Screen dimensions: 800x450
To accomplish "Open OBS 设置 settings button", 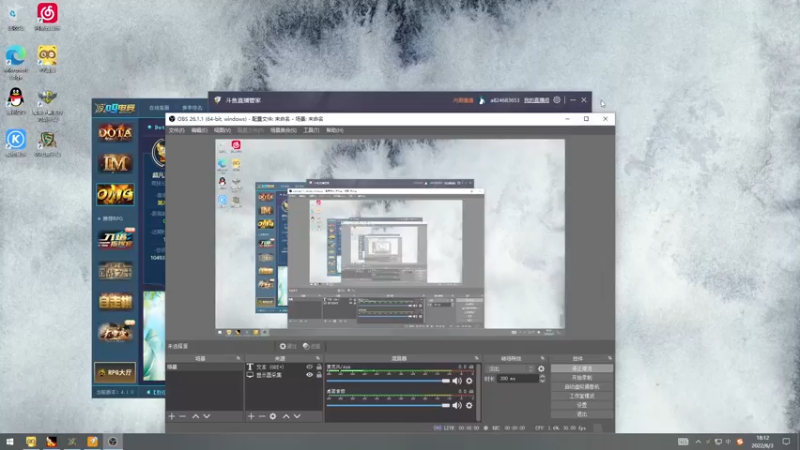I will (582, 405).
